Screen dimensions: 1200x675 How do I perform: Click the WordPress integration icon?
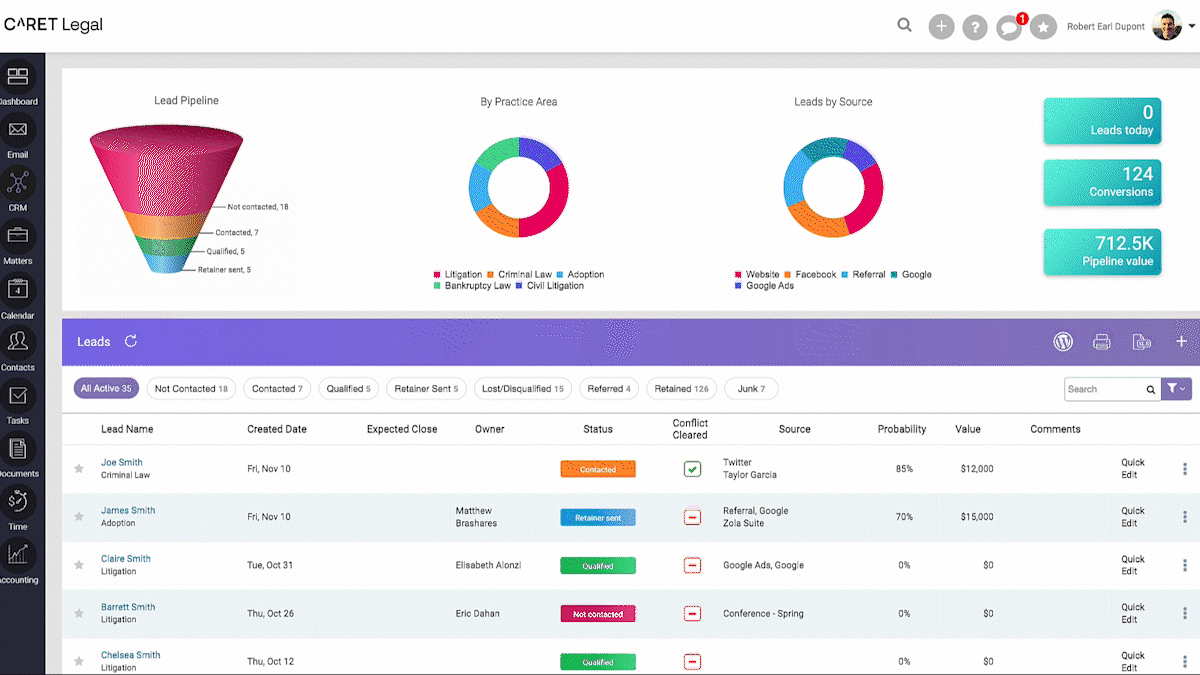[x=1063, y=342]
